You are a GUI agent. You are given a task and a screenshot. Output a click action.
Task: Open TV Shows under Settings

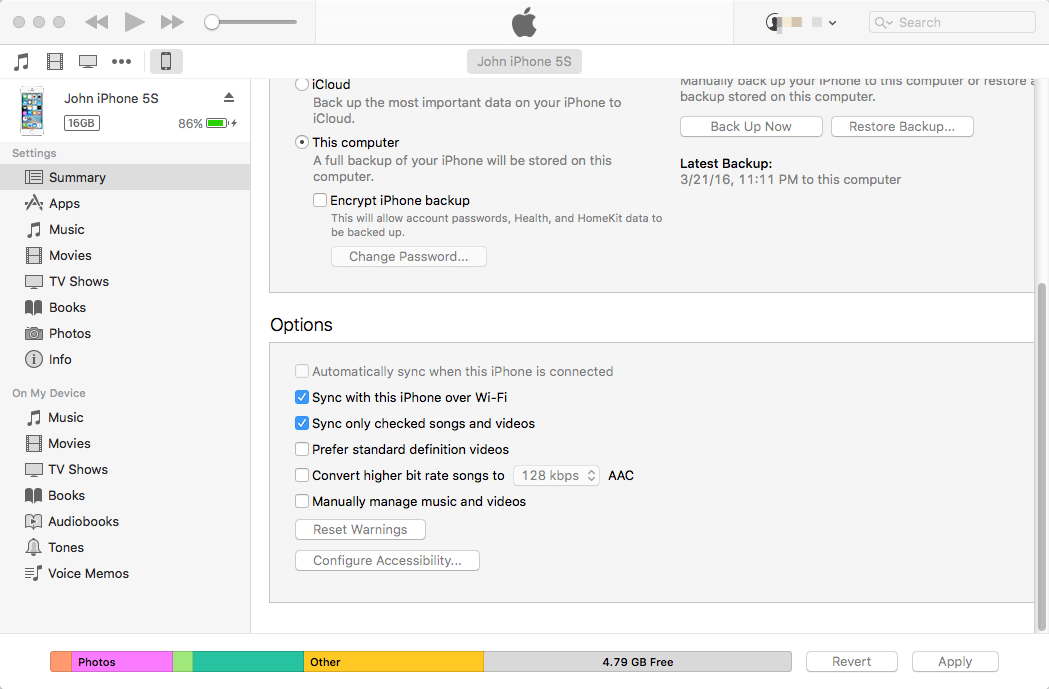coord(125,282)
